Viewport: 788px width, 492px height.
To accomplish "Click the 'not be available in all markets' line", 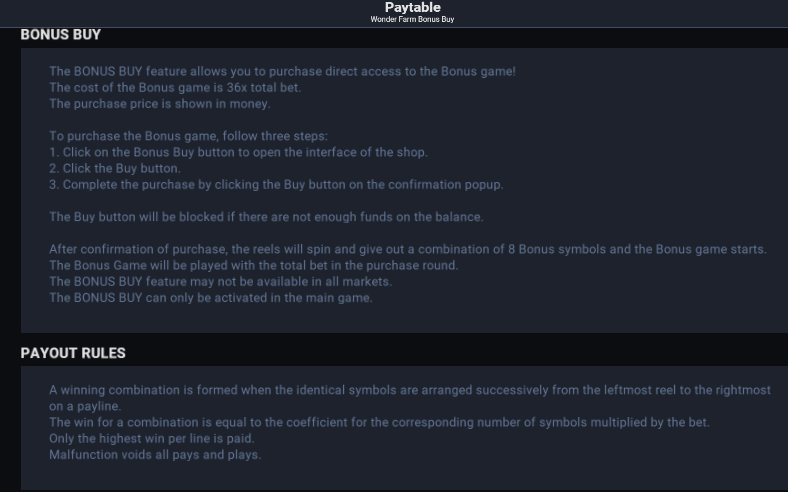I will pyautogui.click(x=221, y=281).
